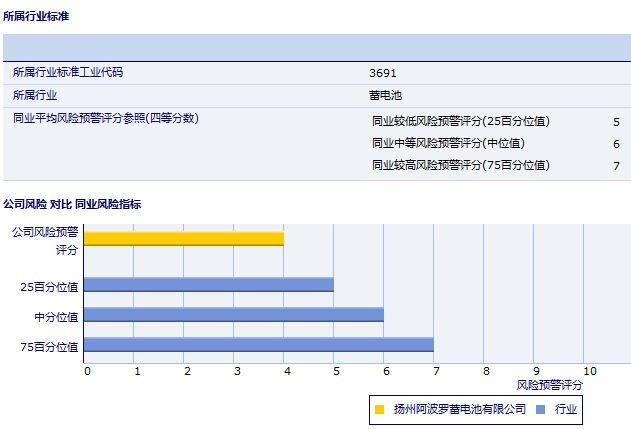Click the blue legend swatch for 行业
The height and width of the screenshot is (429, 631).
tap(540, 409)
